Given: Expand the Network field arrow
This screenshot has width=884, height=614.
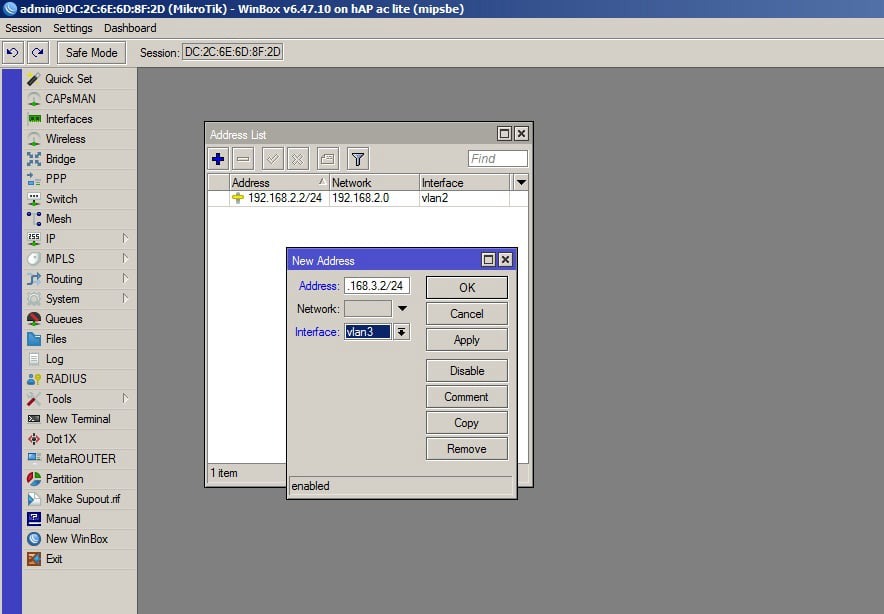Looking at the screenshot, I should click(402, 309).
